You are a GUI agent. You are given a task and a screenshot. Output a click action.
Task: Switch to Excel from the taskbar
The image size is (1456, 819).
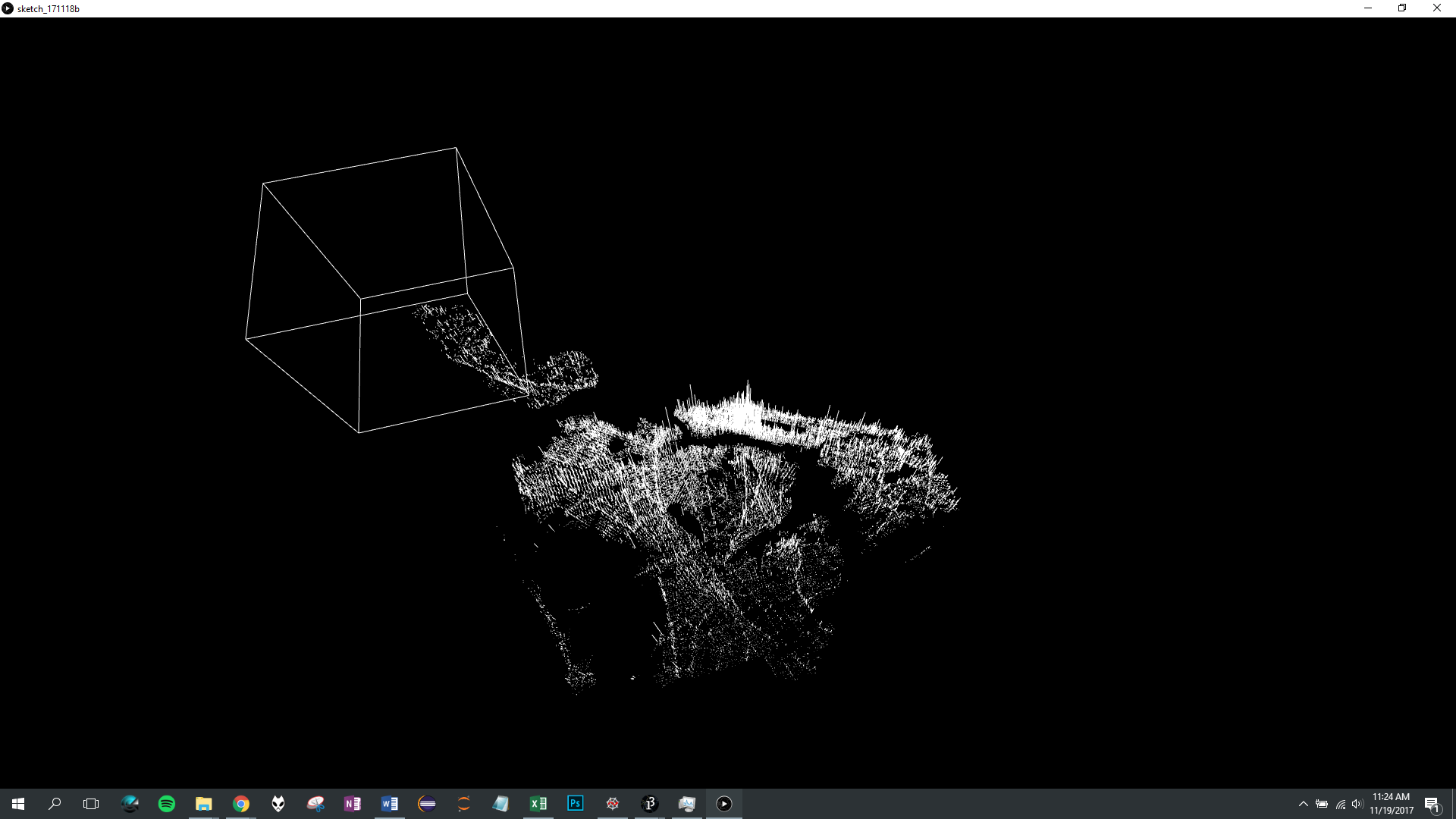[538, 804]
